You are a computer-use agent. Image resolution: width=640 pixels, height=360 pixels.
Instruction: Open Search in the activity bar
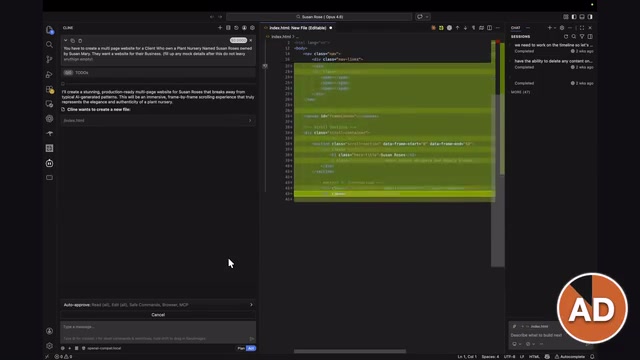click(49, 44)
